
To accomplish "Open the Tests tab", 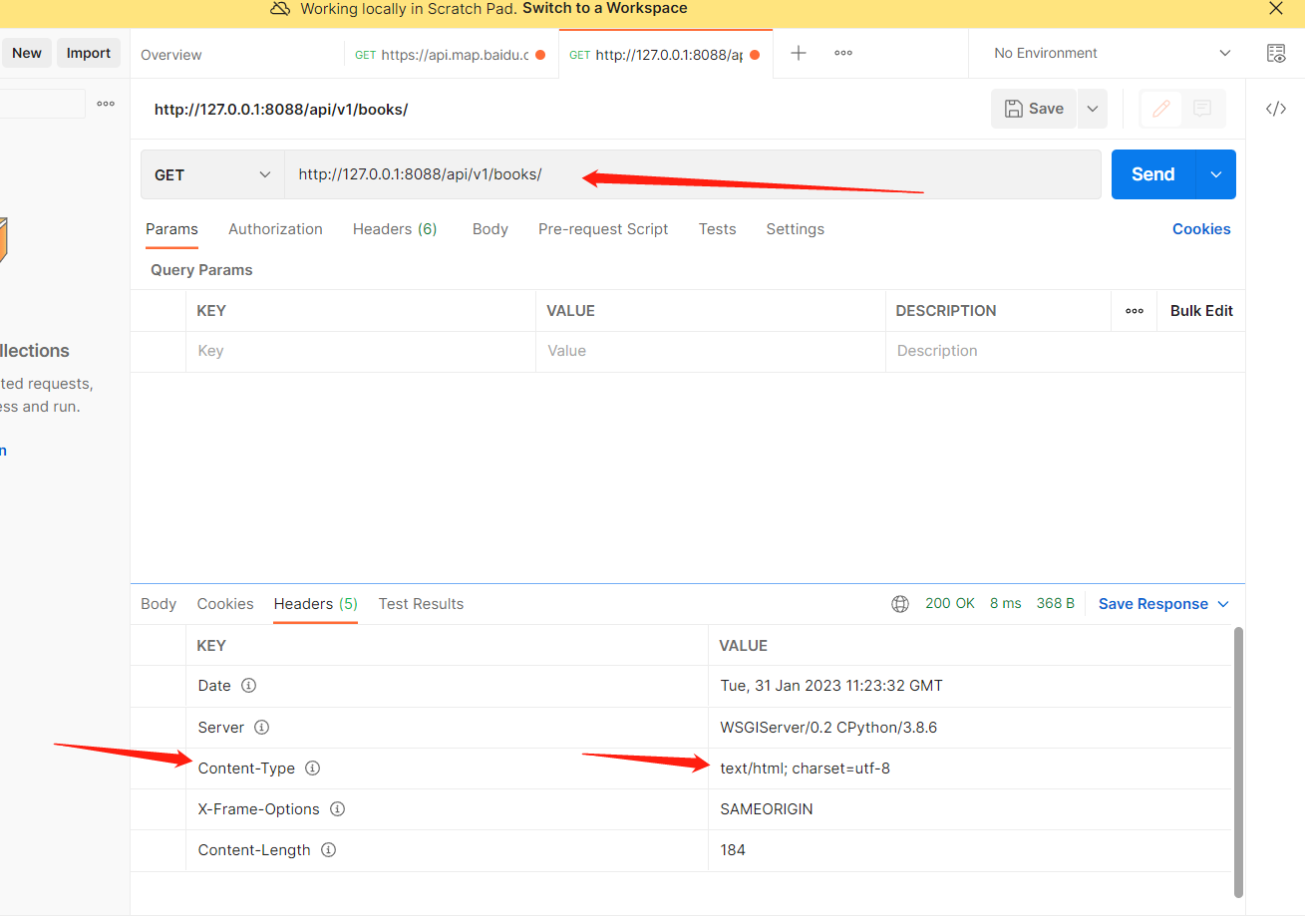I will [717, 229].
